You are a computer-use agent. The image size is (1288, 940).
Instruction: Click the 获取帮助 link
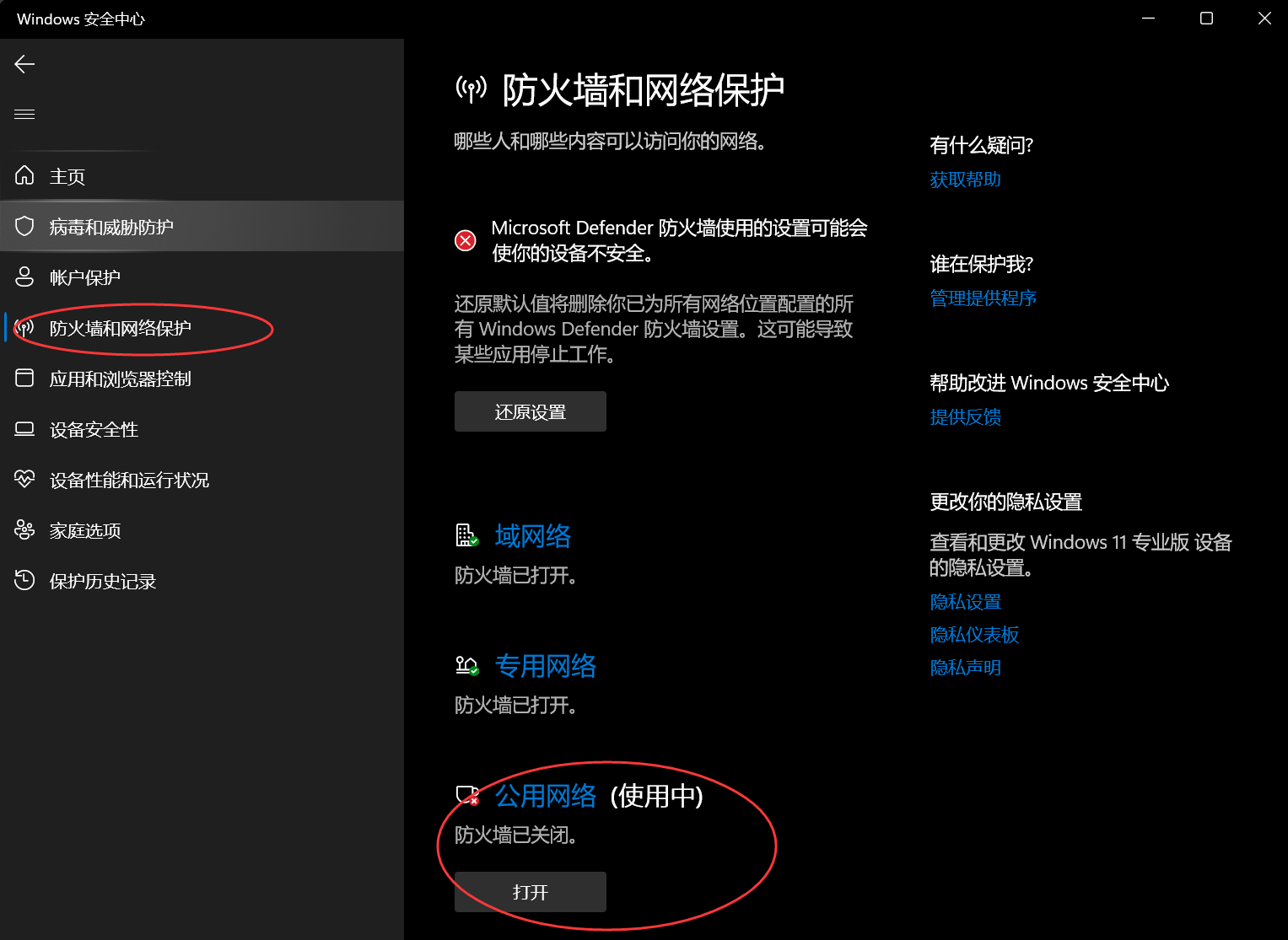point(965,180)
